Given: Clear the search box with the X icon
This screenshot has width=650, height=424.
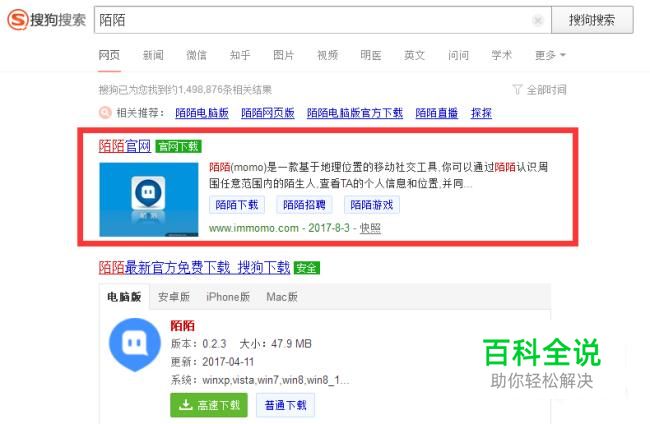Looking at the screenshot, I should 538,20.
